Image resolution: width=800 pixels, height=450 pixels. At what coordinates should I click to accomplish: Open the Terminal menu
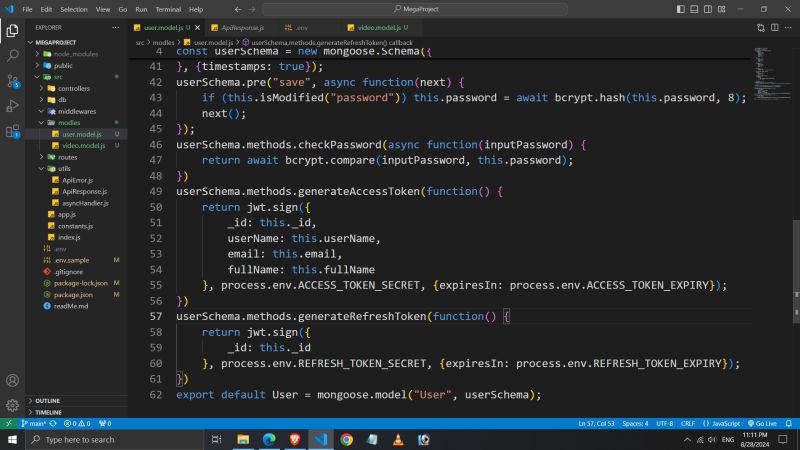point(167,8)
